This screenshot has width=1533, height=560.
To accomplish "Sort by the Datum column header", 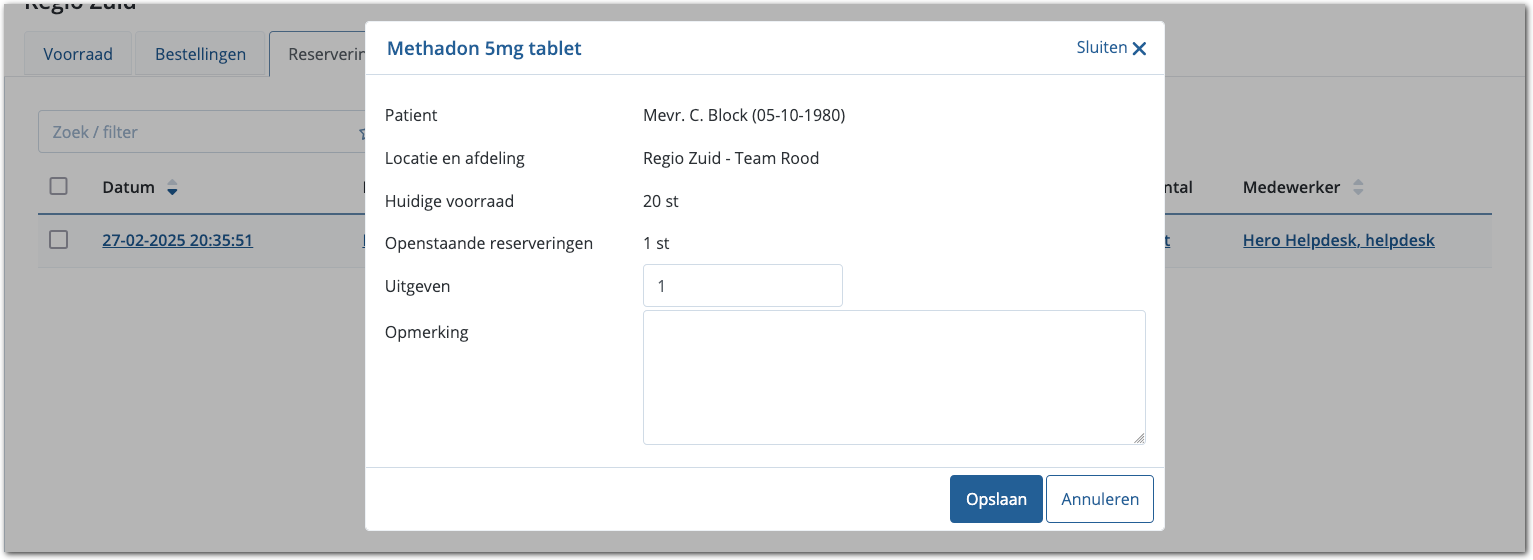I will coord(128,187).
